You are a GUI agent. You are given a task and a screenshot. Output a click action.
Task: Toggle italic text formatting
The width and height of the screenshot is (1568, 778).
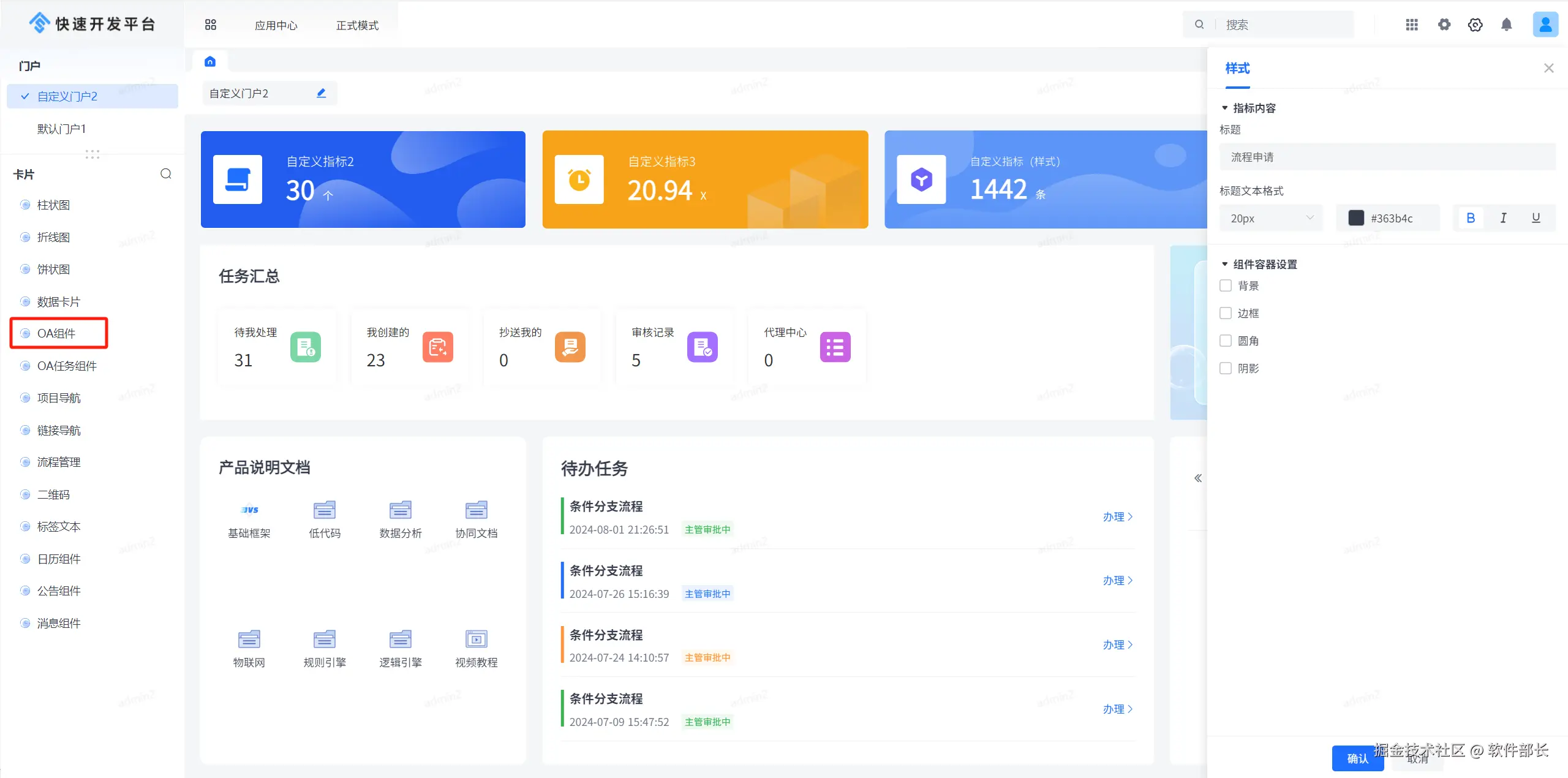(x=1502, y=218)
